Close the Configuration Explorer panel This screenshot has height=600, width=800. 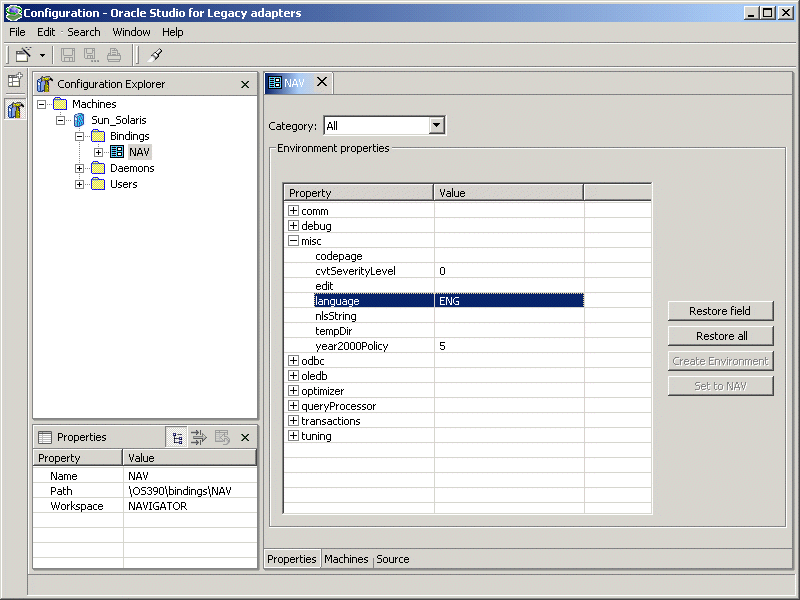[245, 84]
